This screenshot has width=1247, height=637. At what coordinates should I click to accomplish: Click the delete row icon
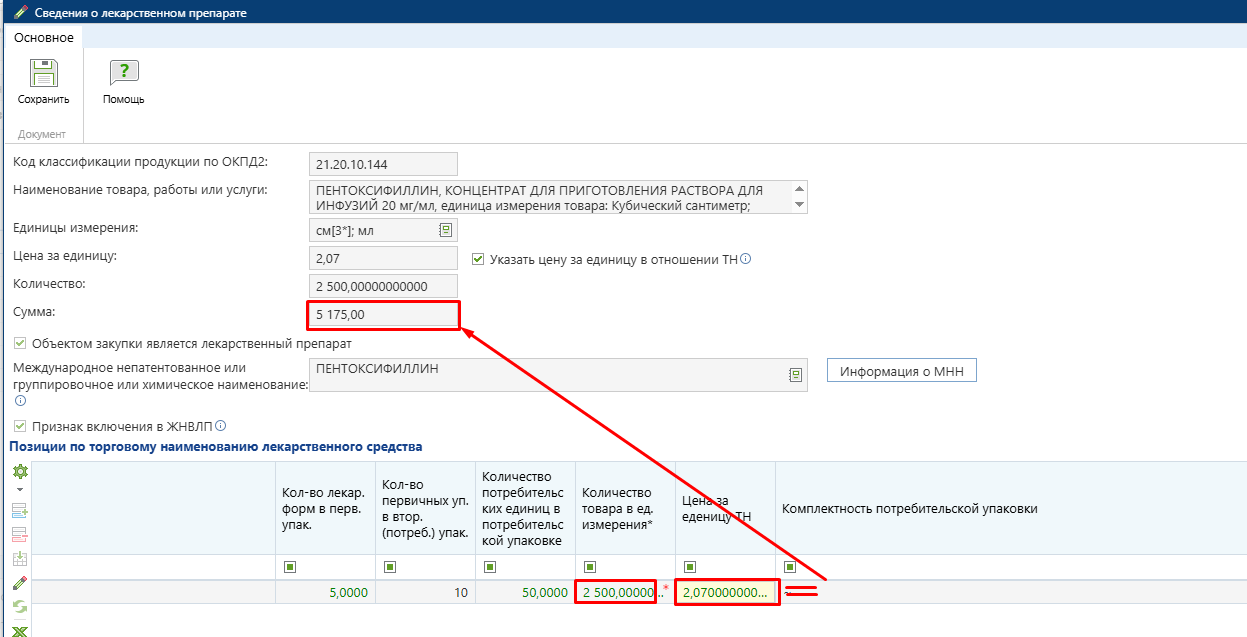(x=19, y=534)
